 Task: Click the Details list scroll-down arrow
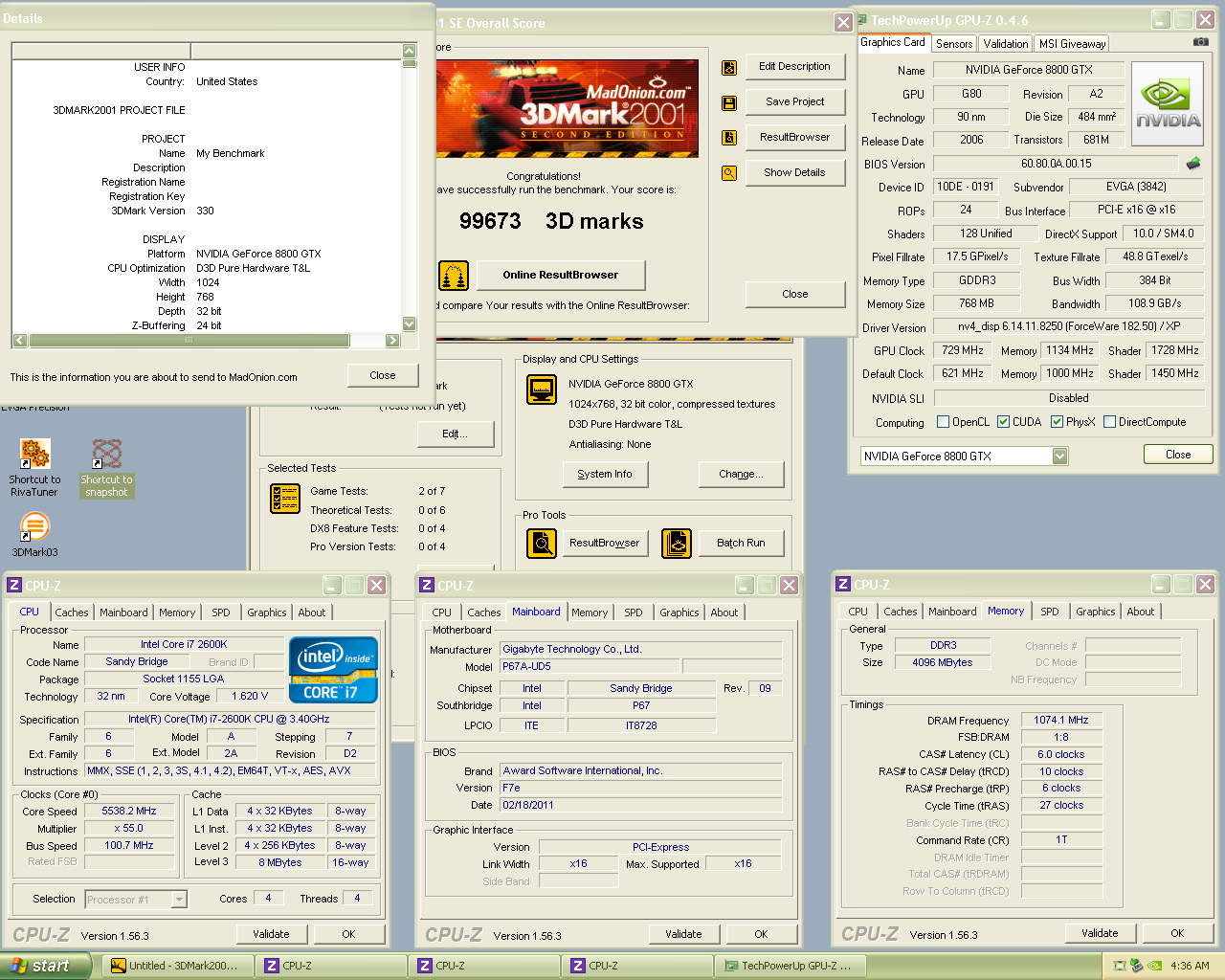tap(410, 324)
